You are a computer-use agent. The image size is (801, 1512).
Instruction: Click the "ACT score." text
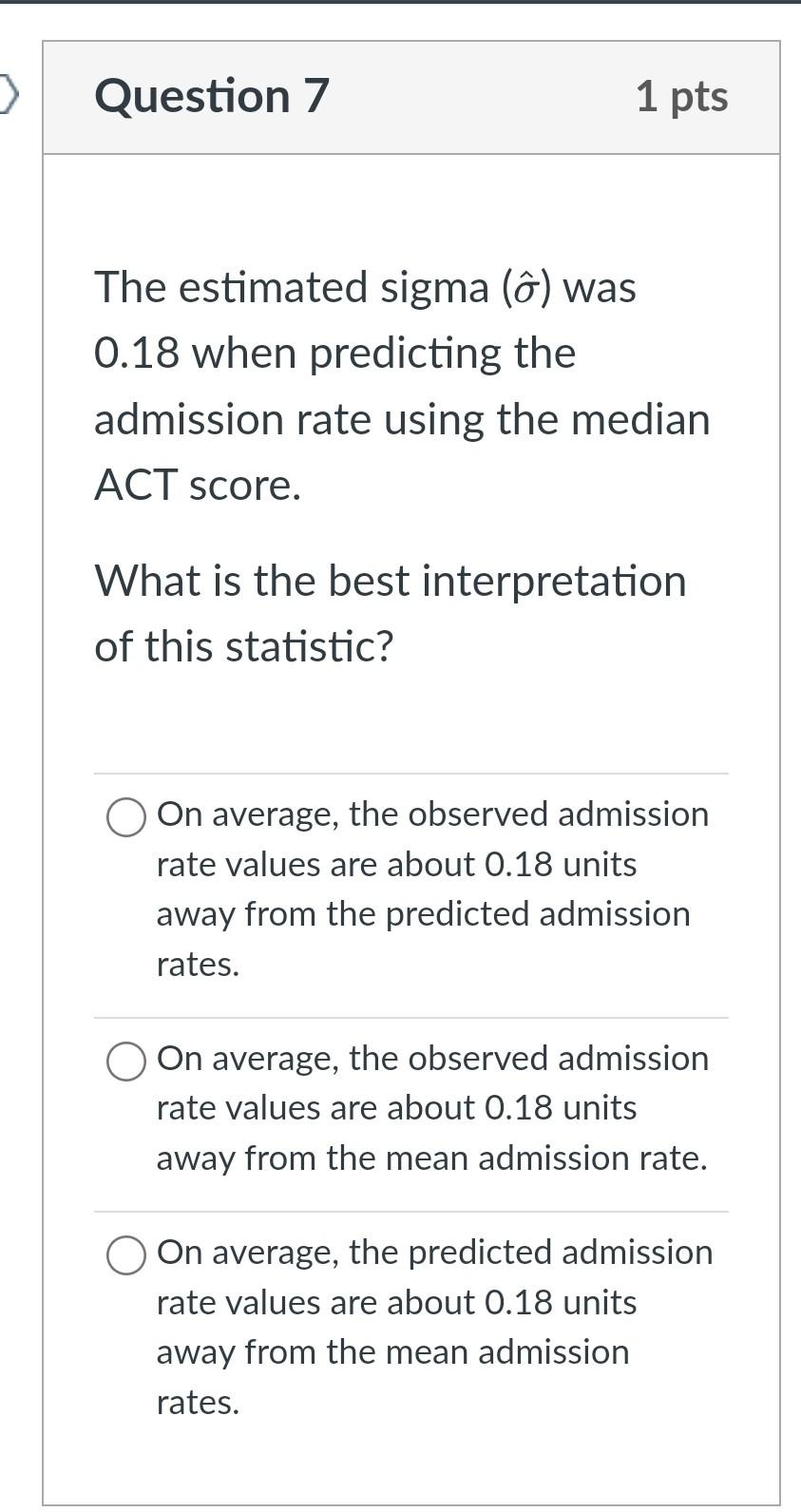(198, 486)
